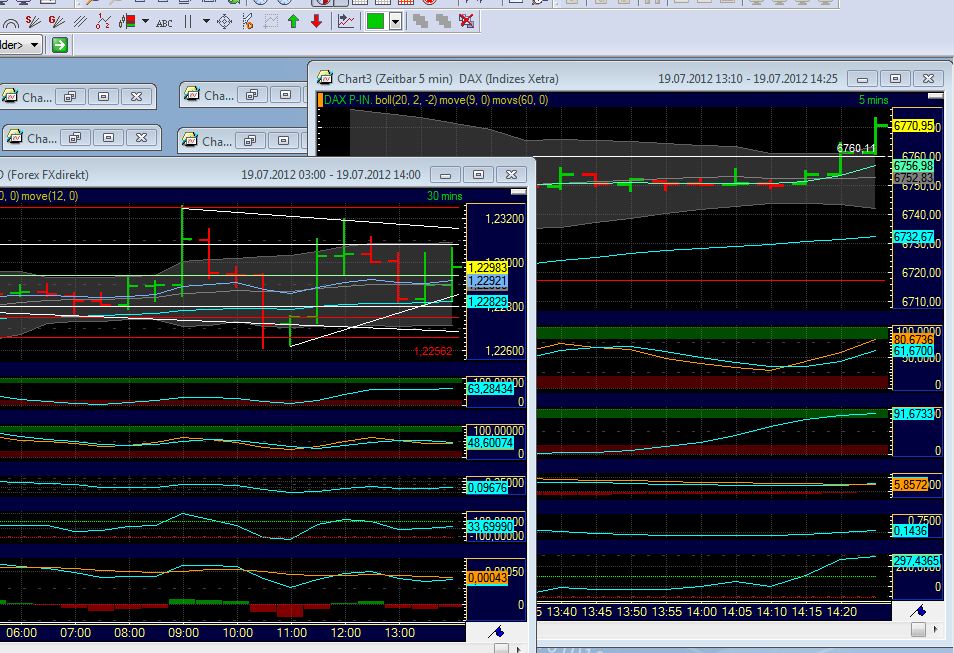The image size is (954, 653).
Task: Click the dashed chart selection icon
Action: (x=271, y=23)
